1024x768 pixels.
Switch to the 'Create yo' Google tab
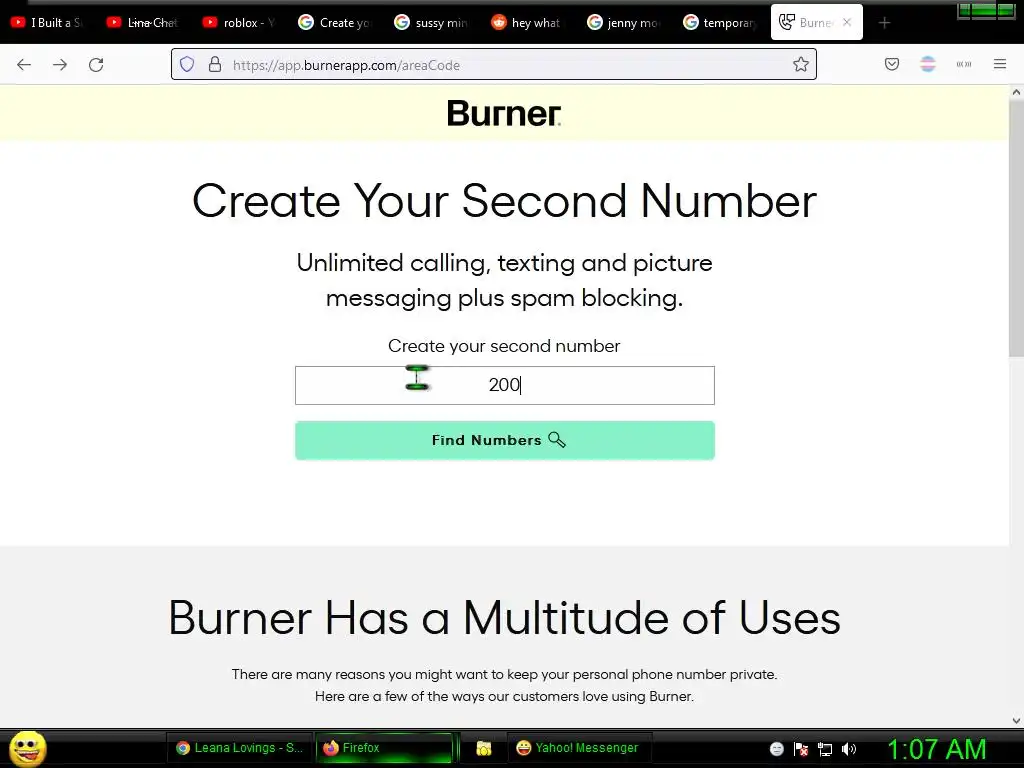(x=335, y=23)
